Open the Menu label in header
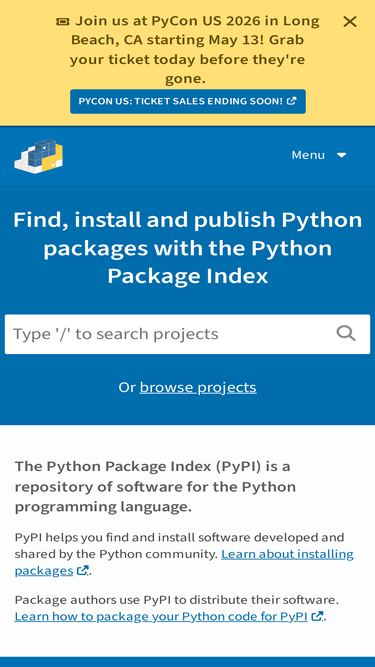Screen dimensions: 375x667 [308, 155]
